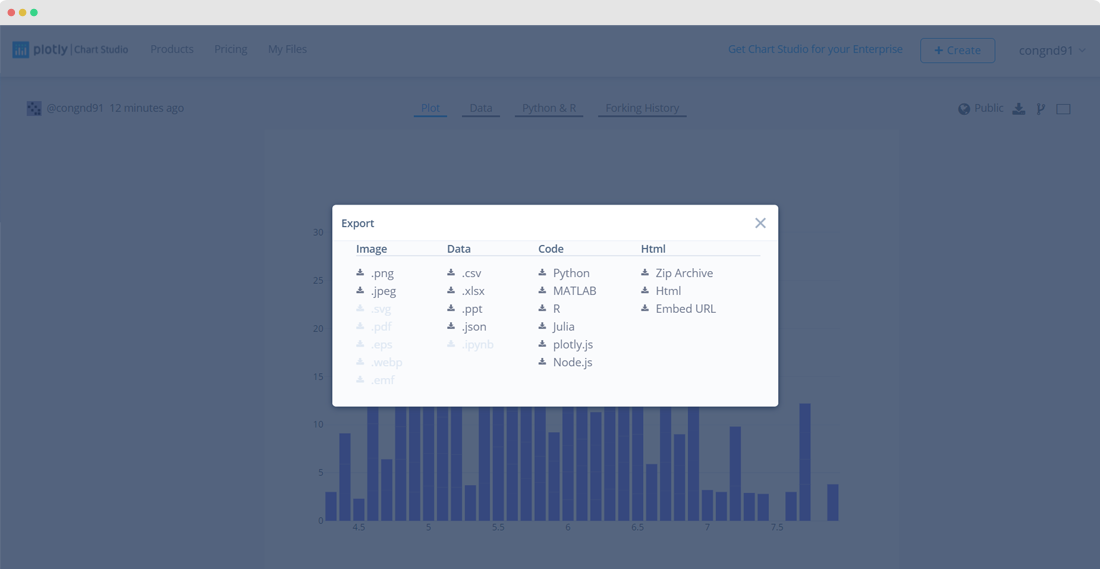Click the @congnd91 user avatar

click(x=34, y=108)
